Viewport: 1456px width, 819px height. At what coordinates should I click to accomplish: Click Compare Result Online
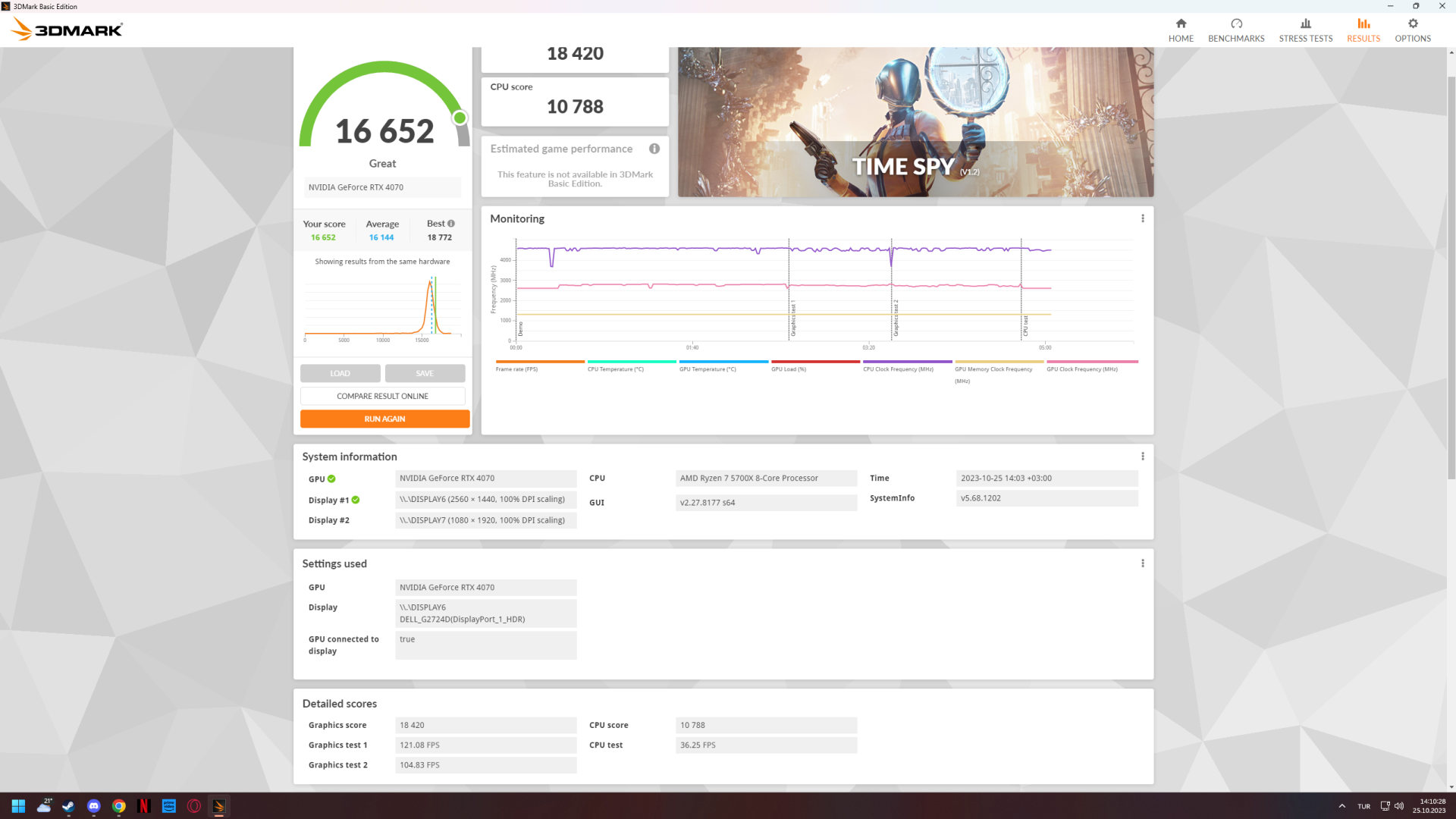coord(382,396)
